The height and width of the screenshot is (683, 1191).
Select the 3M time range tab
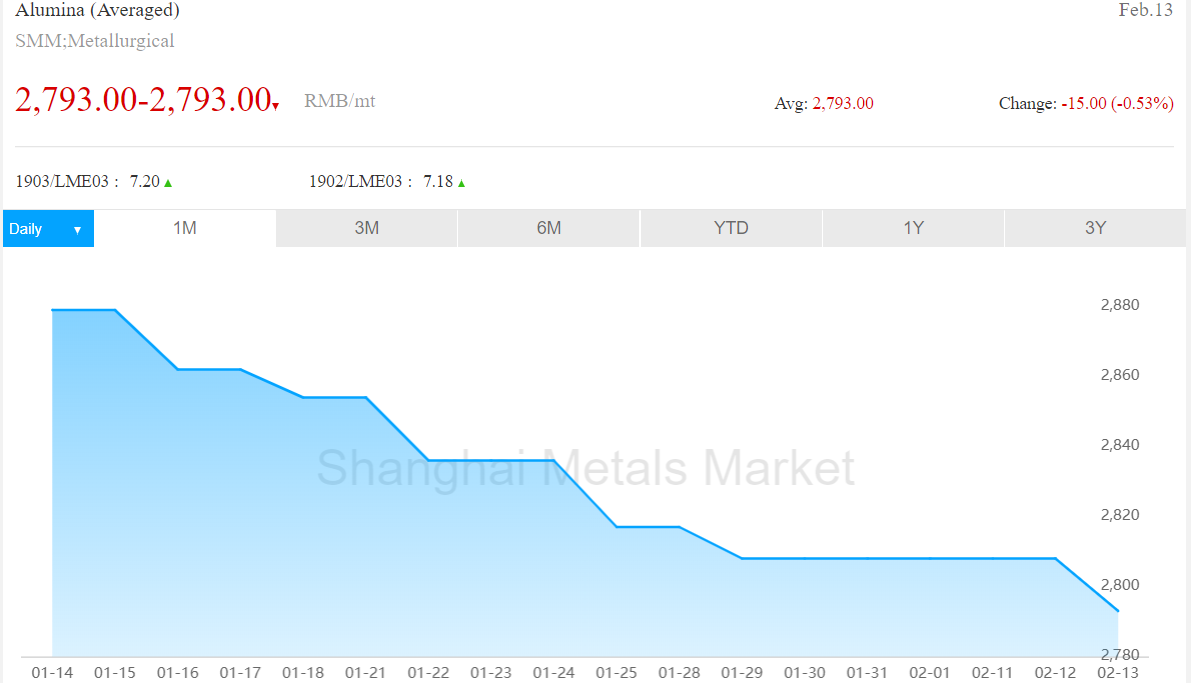click(x=367, y=228)
